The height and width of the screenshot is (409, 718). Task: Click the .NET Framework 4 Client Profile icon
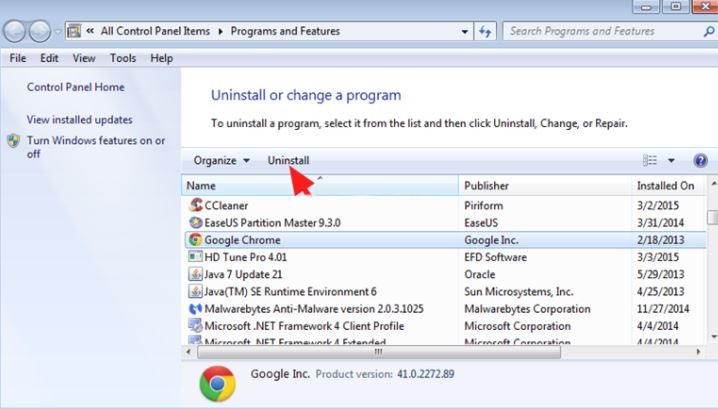[196, 326]
